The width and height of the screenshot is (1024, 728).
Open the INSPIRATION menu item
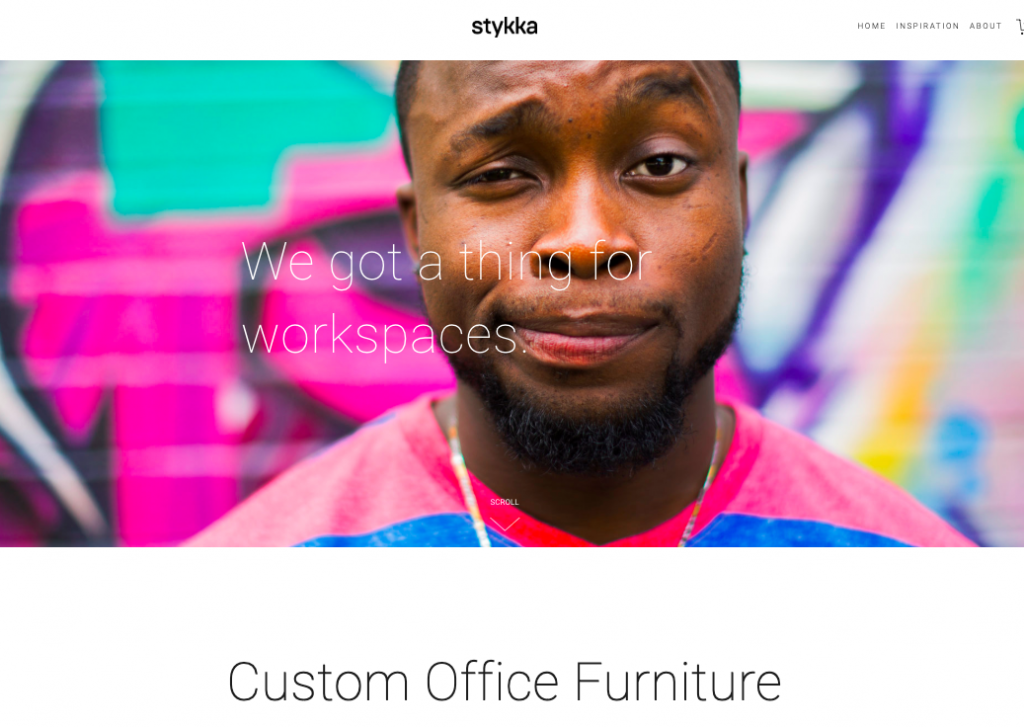pyautogui.click(x=927, y=26)
